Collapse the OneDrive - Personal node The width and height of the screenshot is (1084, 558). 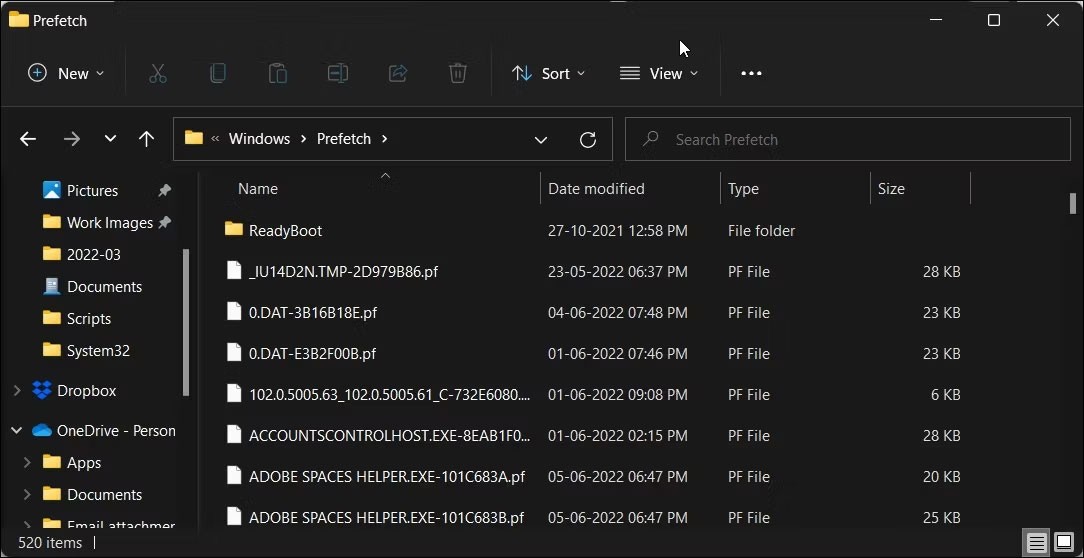click(x=17, y=431)
